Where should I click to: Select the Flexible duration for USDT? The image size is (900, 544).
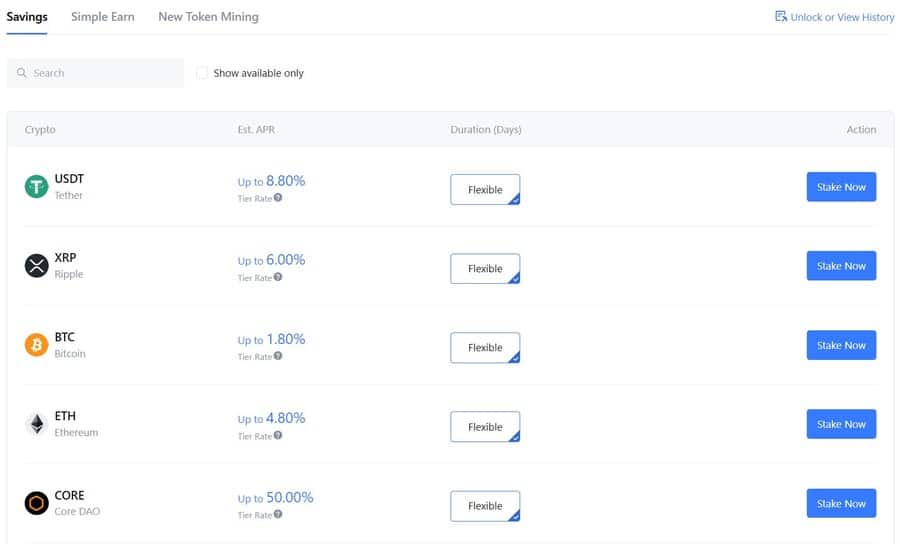pyautogui.click(x=485, y=189)
